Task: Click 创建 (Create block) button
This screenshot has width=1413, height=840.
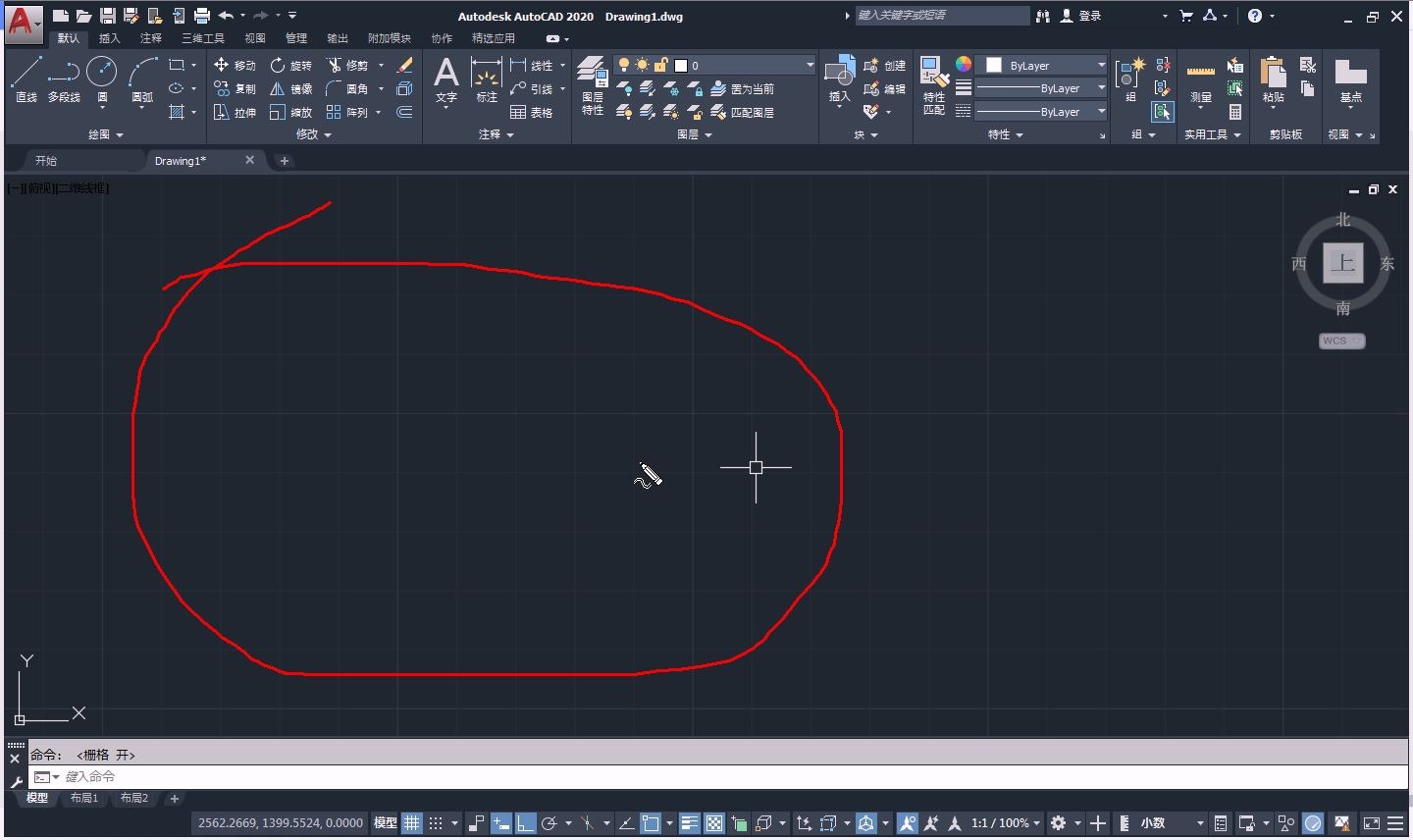Action: [x=885, y=65]
